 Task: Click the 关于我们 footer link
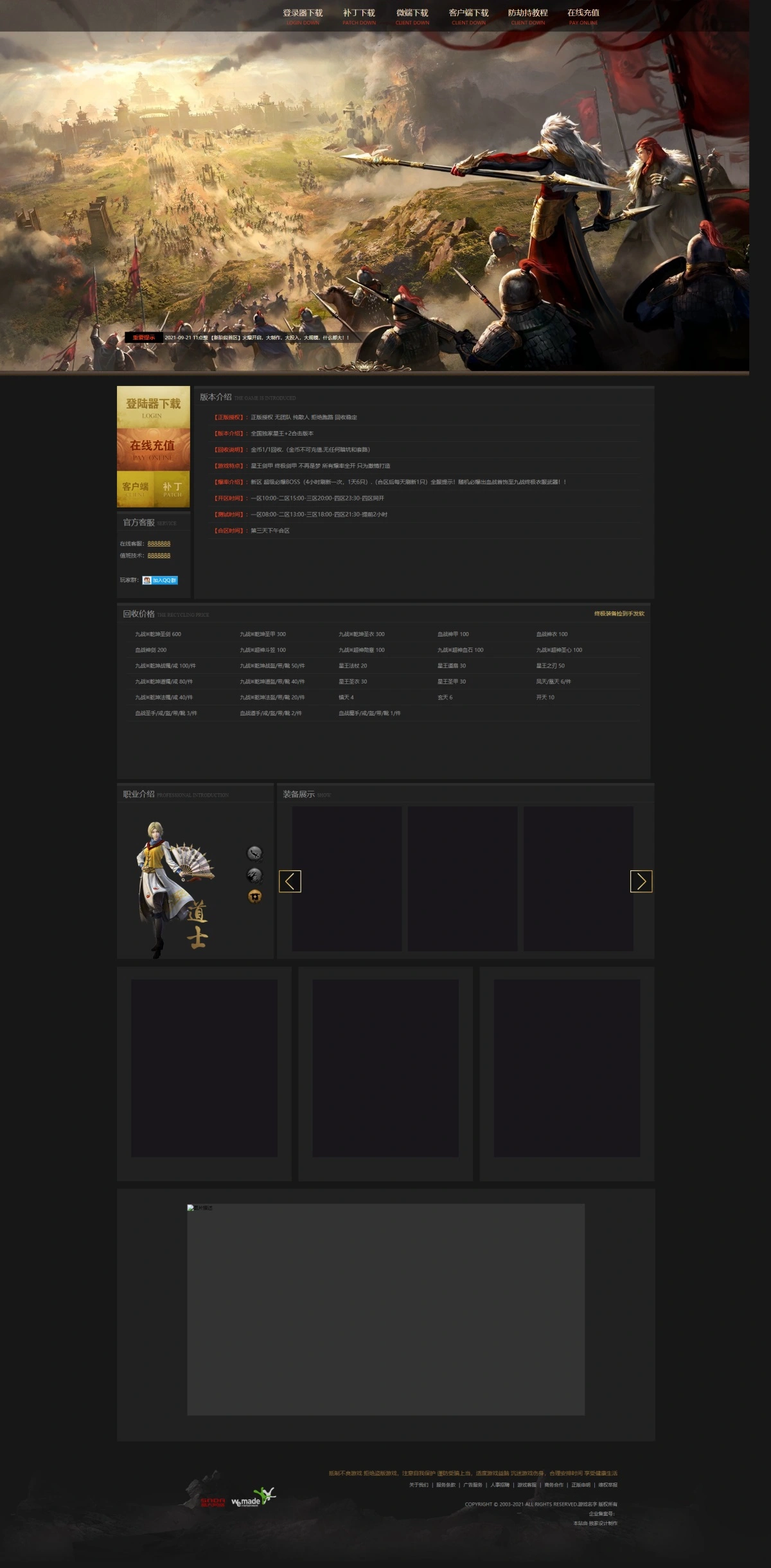418,1484
